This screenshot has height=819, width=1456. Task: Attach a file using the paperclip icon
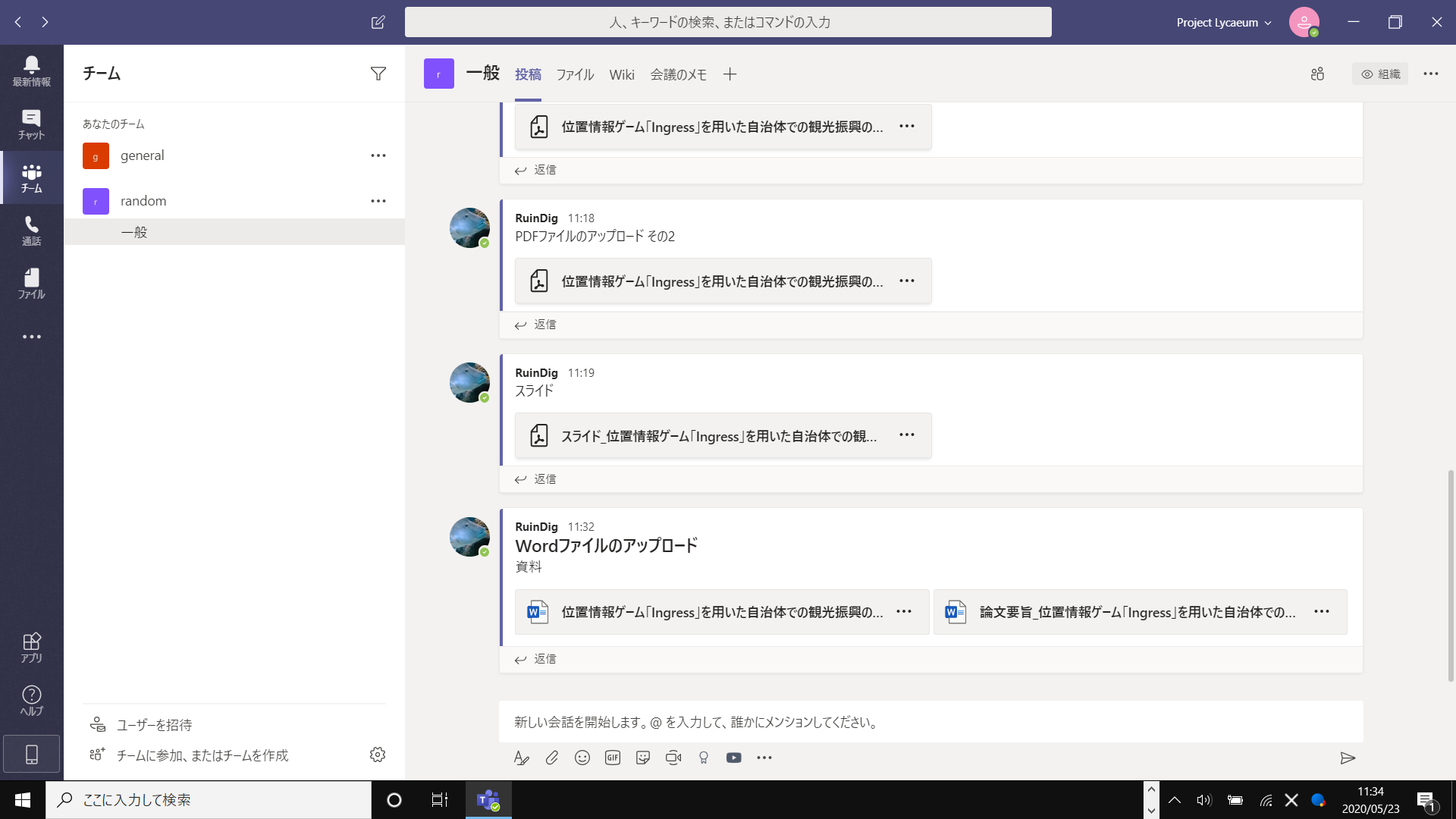pos(552,758)
